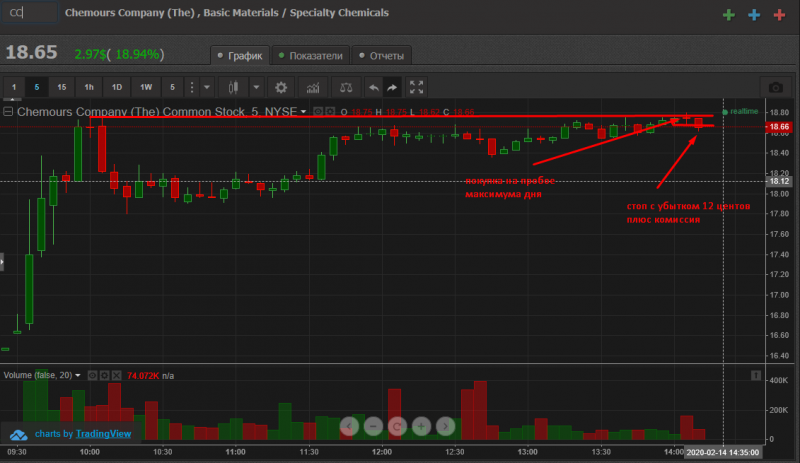Click the 18.65 last price text

point(32,53)
